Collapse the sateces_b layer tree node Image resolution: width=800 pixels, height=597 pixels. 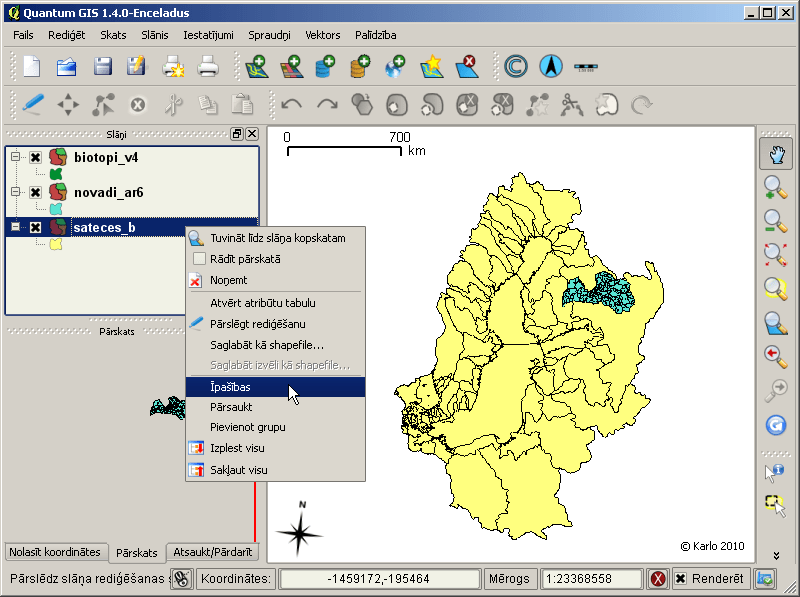(x=16, y=226)
